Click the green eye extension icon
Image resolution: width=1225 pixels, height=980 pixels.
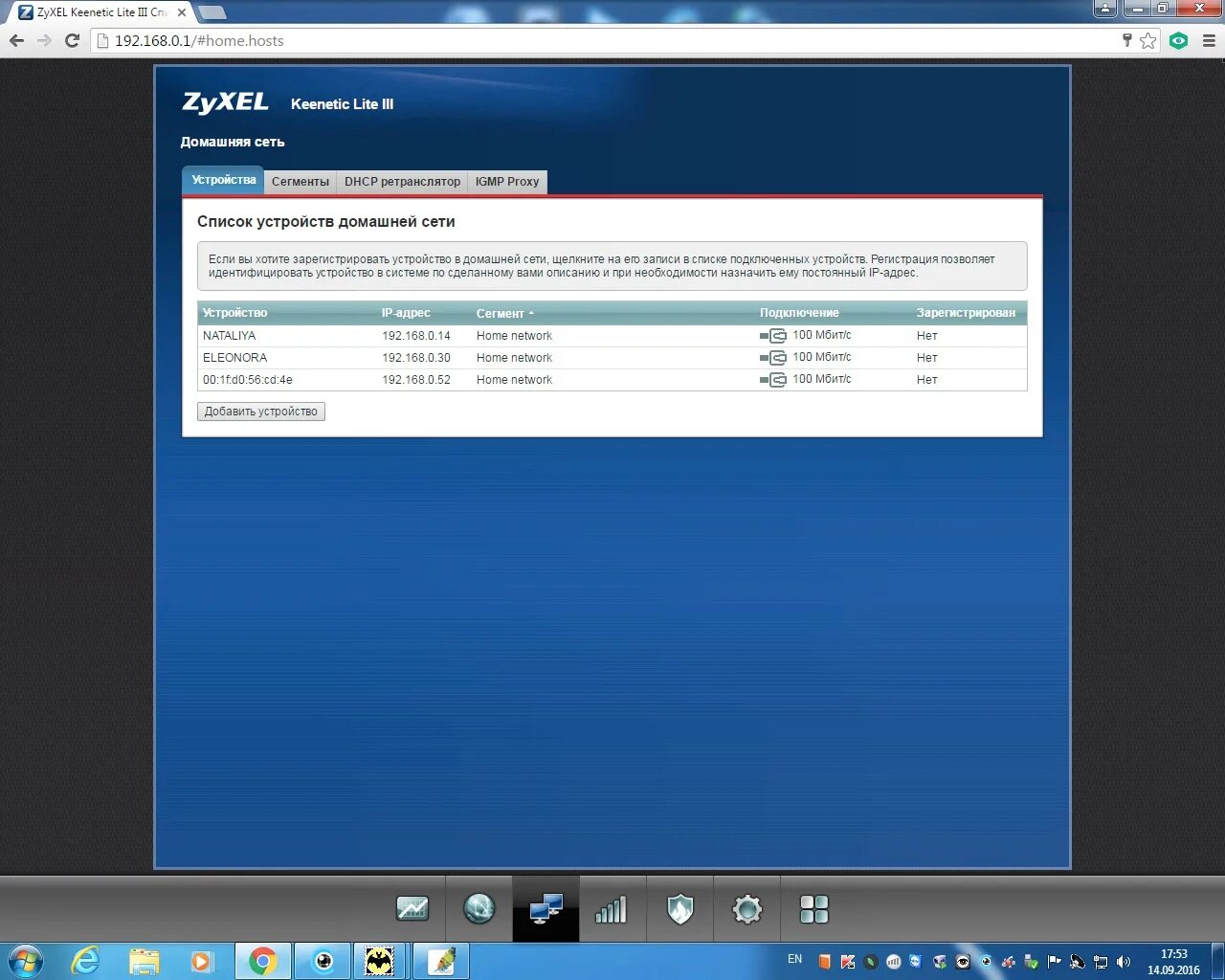tap(1179, 40)
